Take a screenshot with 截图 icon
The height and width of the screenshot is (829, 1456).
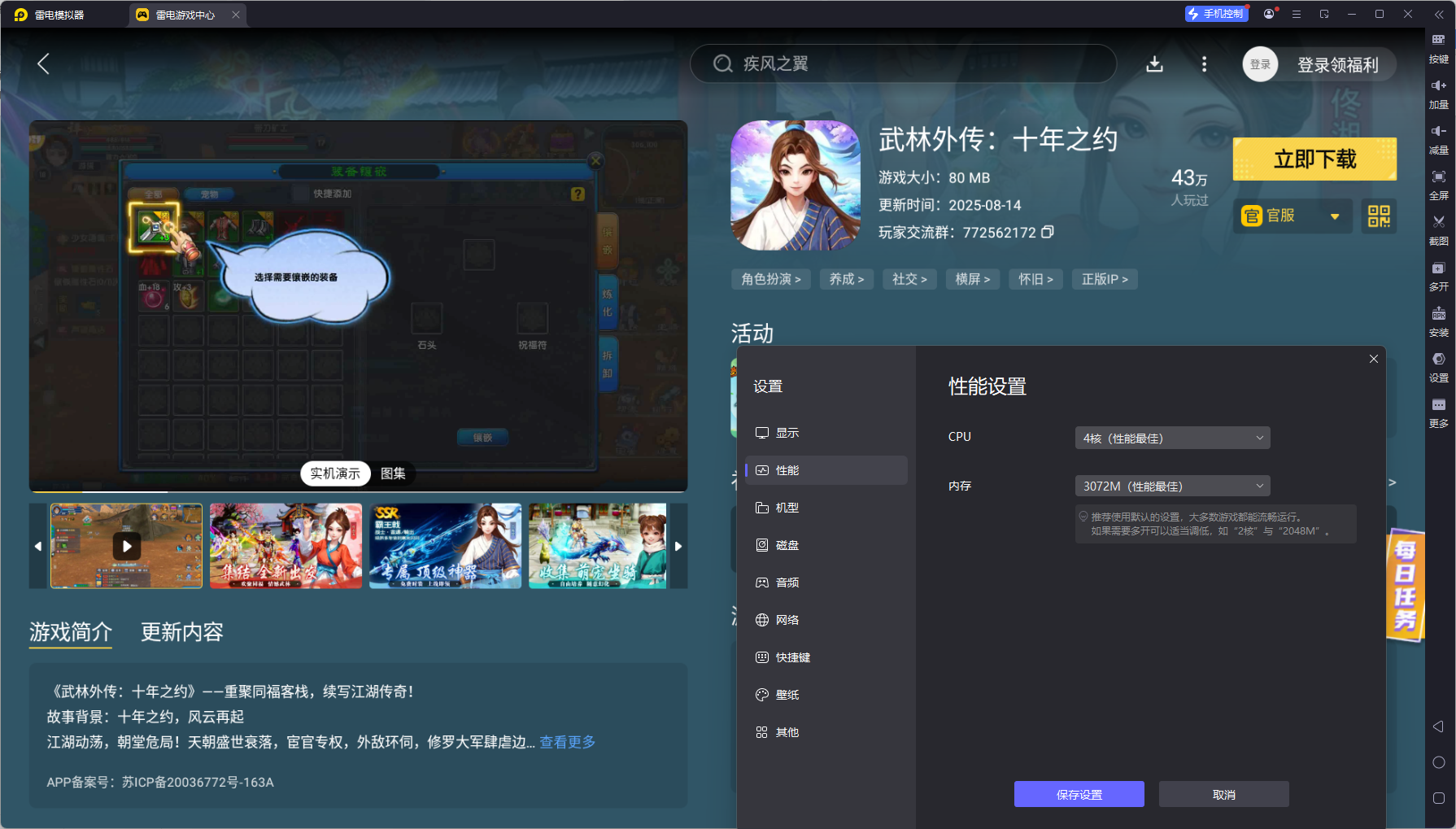1438,230
